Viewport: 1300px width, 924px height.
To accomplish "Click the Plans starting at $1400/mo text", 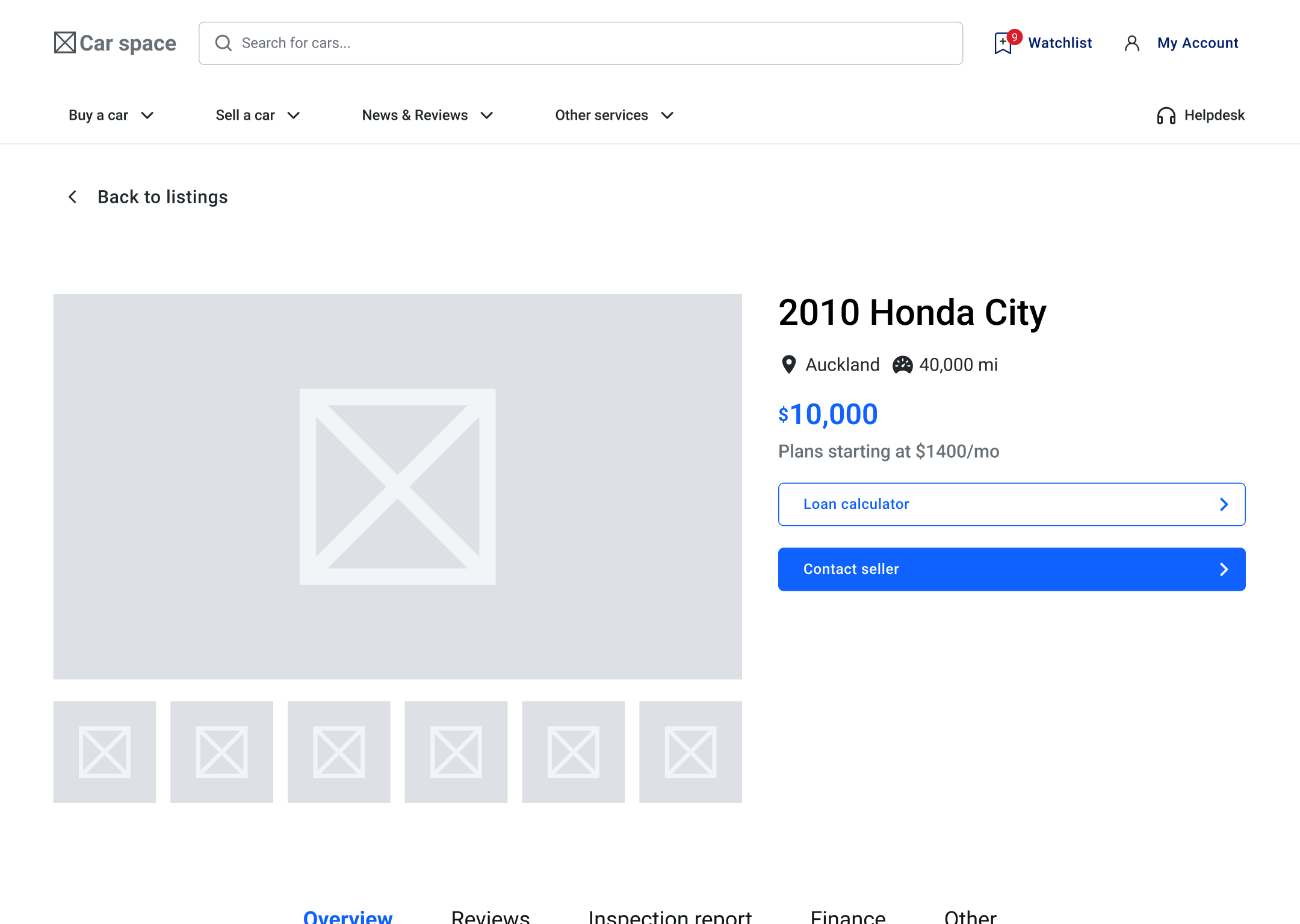I will pyautogui.click(x=889, y=451).
